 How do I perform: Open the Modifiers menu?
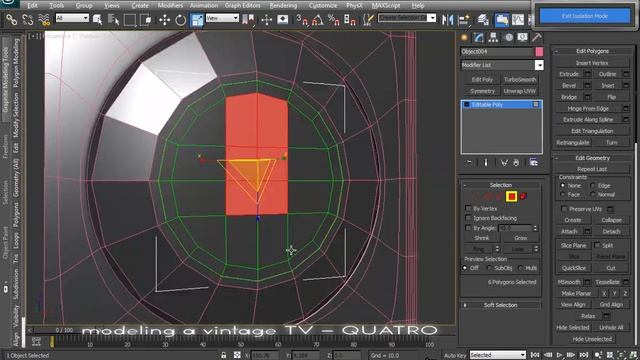170,6
